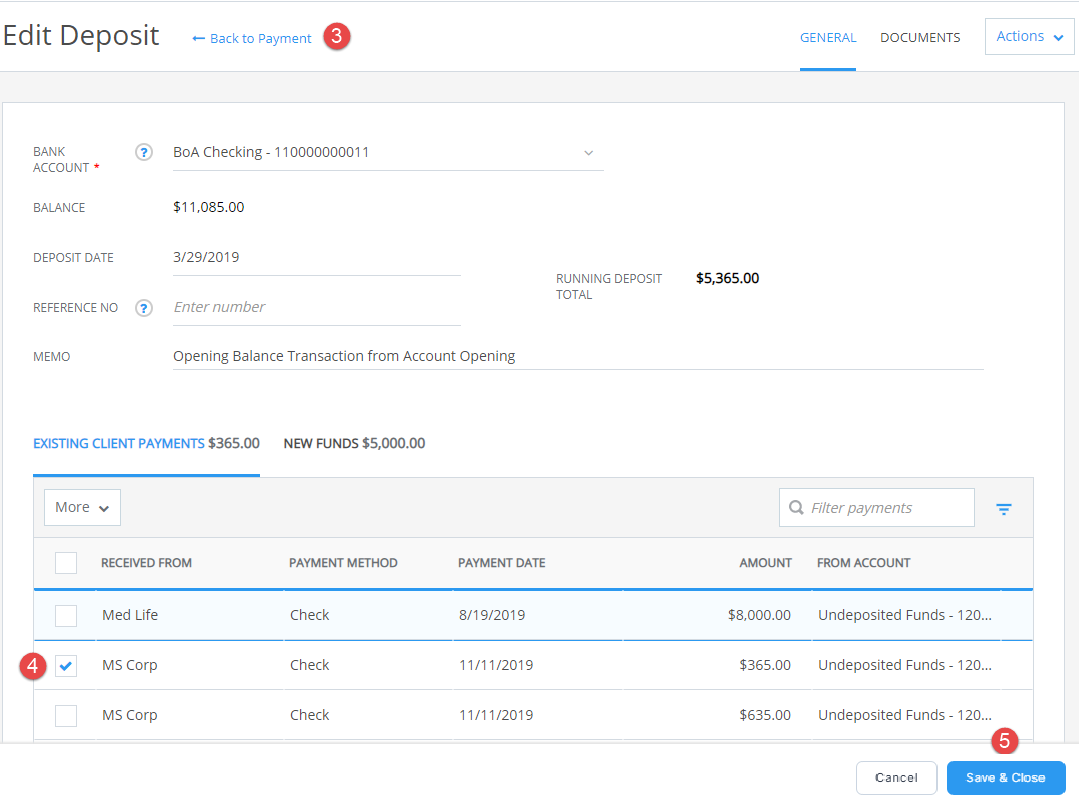
Task: Click the Filter payments search box
Action: 877,508
